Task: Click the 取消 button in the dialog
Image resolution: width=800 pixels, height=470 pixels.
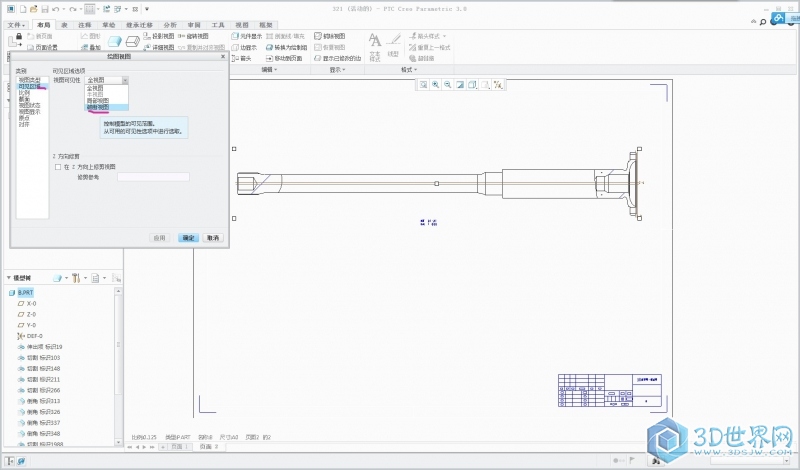Action: (x=213, y=238)
